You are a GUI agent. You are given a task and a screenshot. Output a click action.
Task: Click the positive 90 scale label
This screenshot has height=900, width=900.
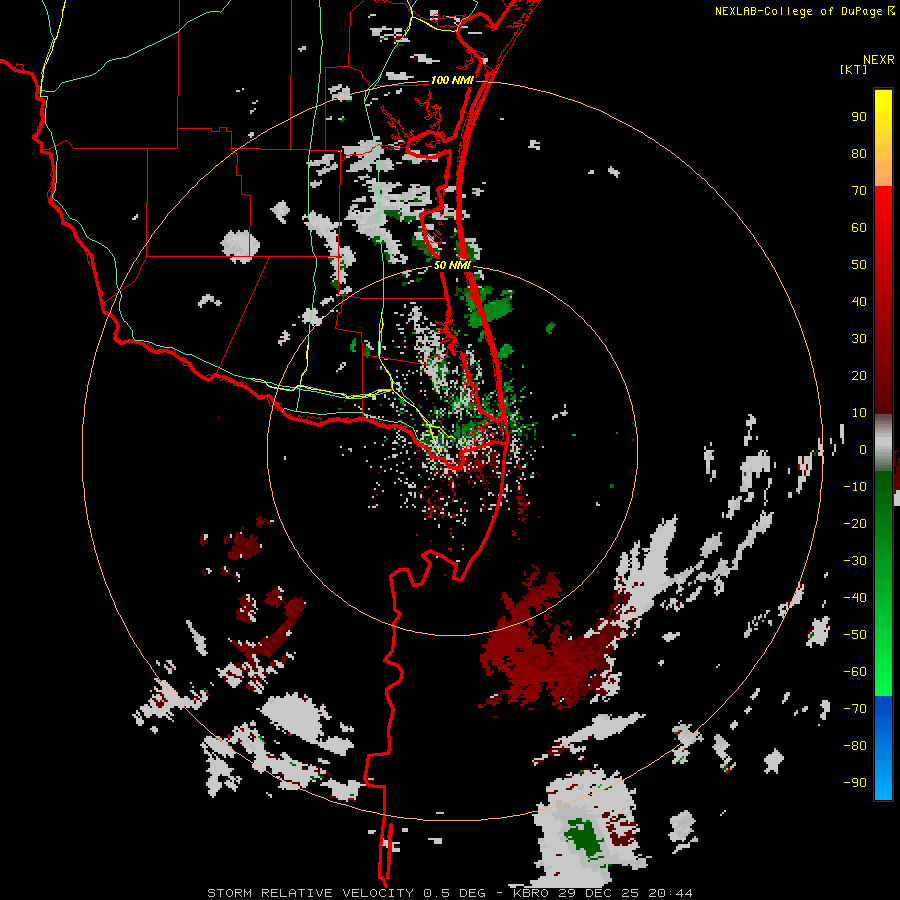(859, 117)
